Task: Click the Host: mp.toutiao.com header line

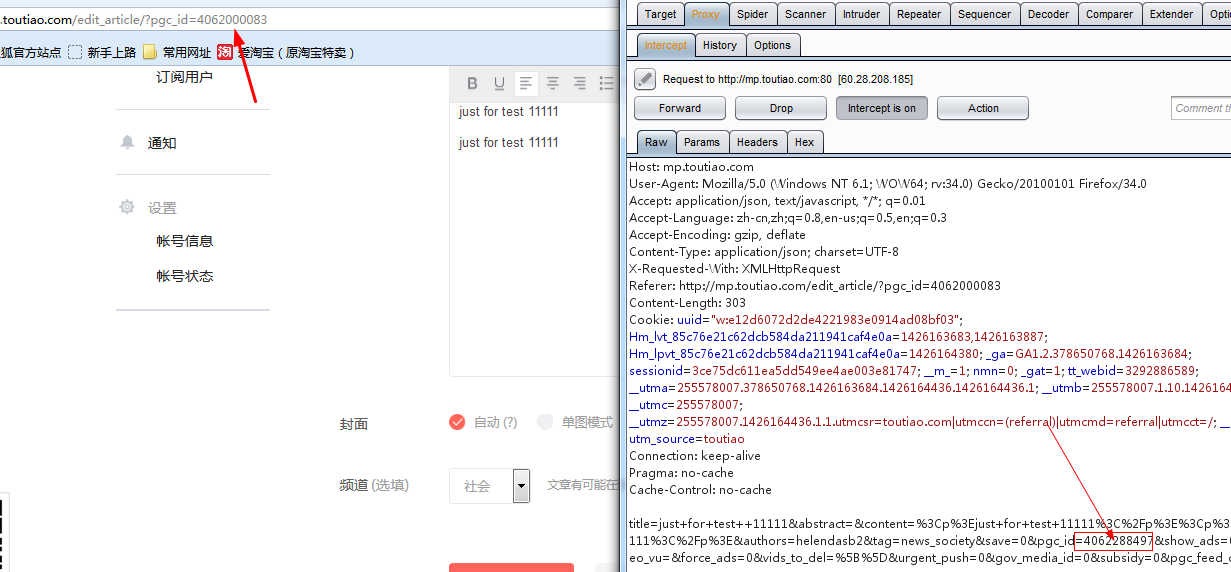Action: [691, 167]
